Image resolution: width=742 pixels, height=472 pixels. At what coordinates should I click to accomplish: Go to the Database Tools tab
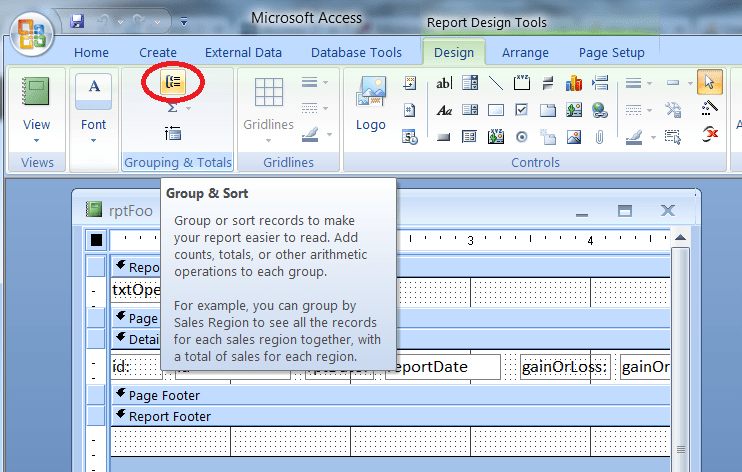click(356, 53)
